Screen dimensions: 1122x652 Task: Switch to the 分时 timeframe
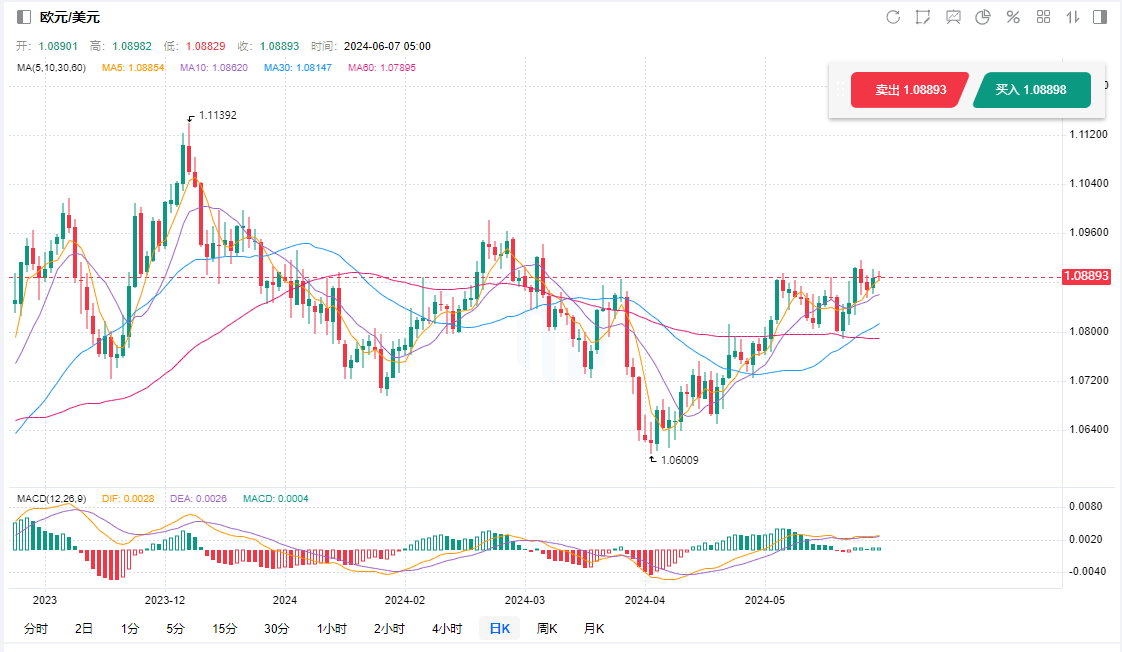(35, 629)
